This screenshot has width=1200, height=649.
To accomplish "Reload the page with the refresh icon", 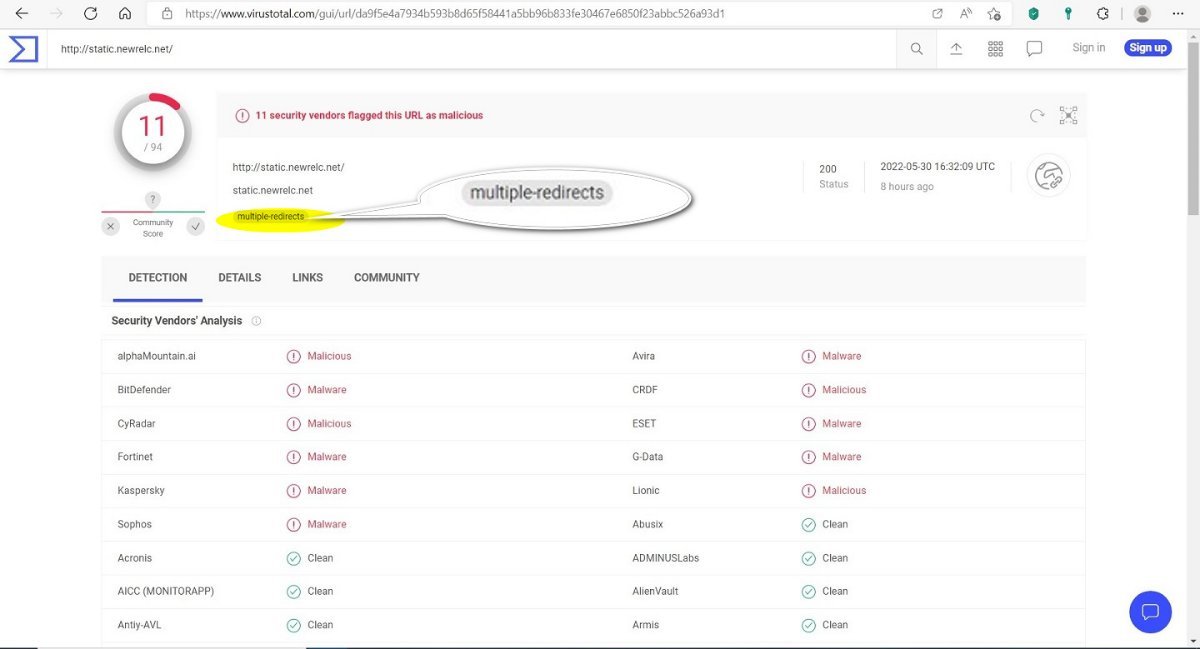I will pyautogui.click(x=91, y=14).
